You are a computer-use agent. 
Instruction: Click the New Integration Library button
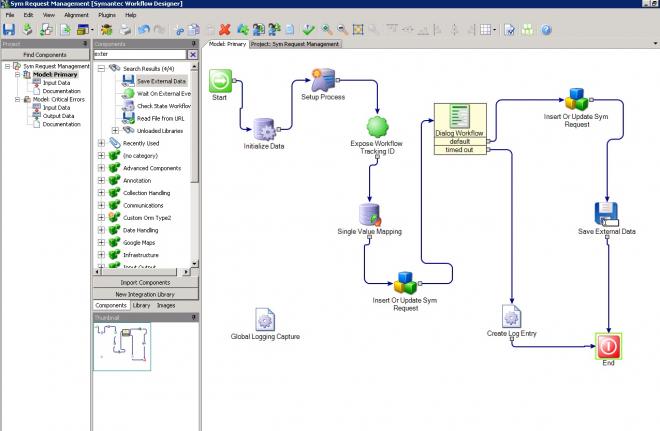tap(145, 294)
